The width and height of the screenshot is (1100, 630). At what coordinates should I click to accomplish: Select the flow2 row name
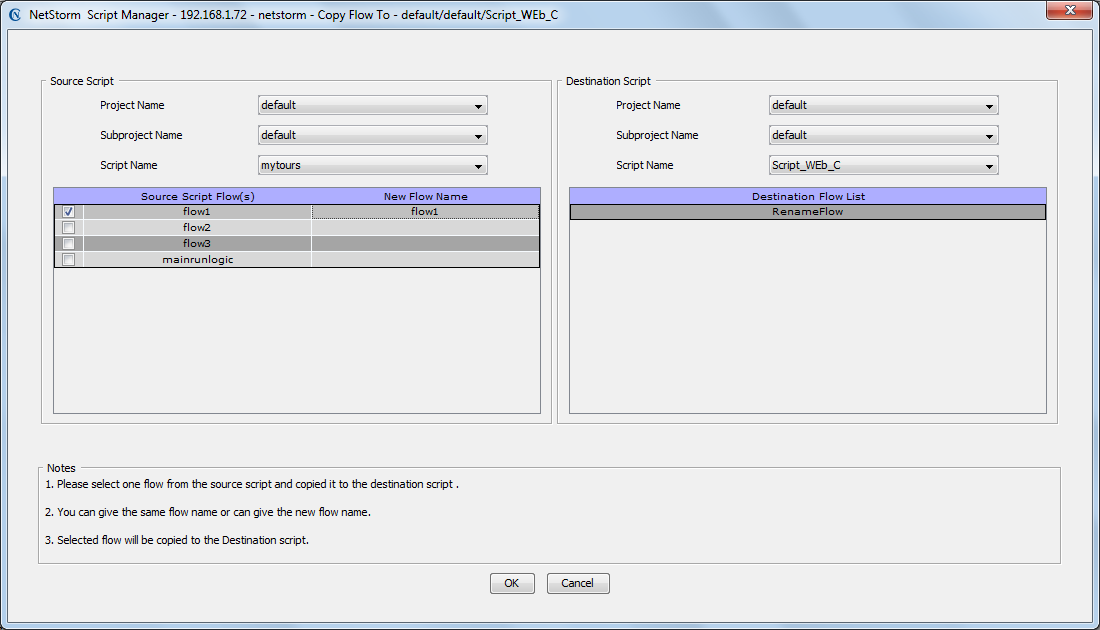(x=197, y=227)
